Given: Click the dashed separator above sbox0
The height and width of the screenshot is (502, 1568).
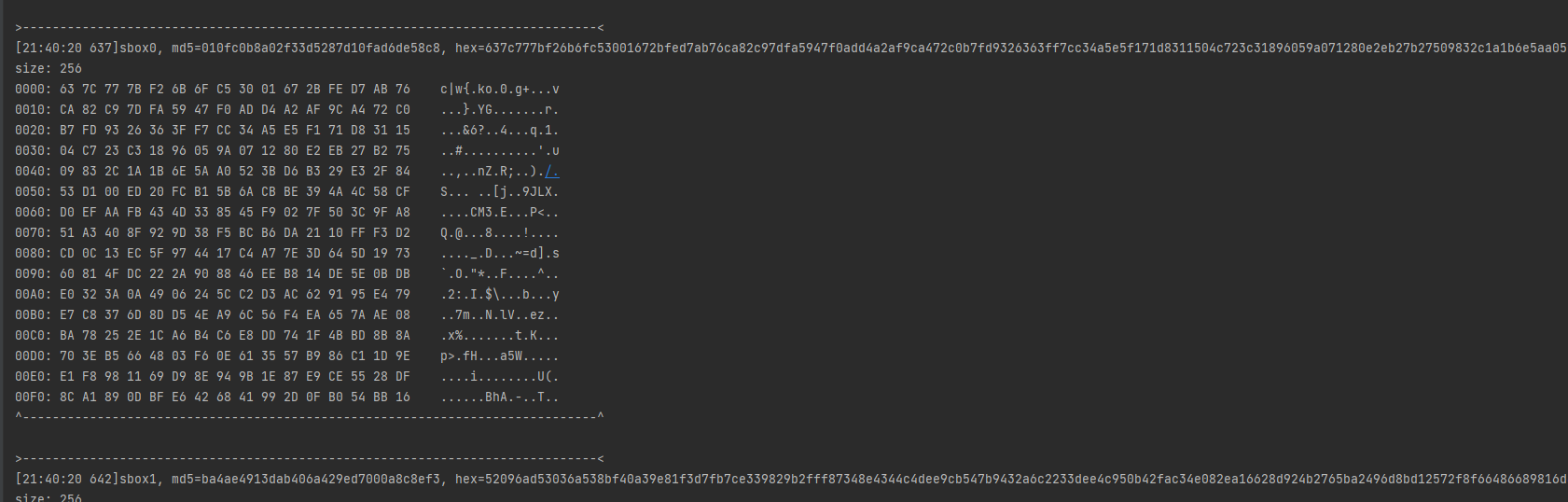Looking at the screenshot, I should (x=310, y=28).
